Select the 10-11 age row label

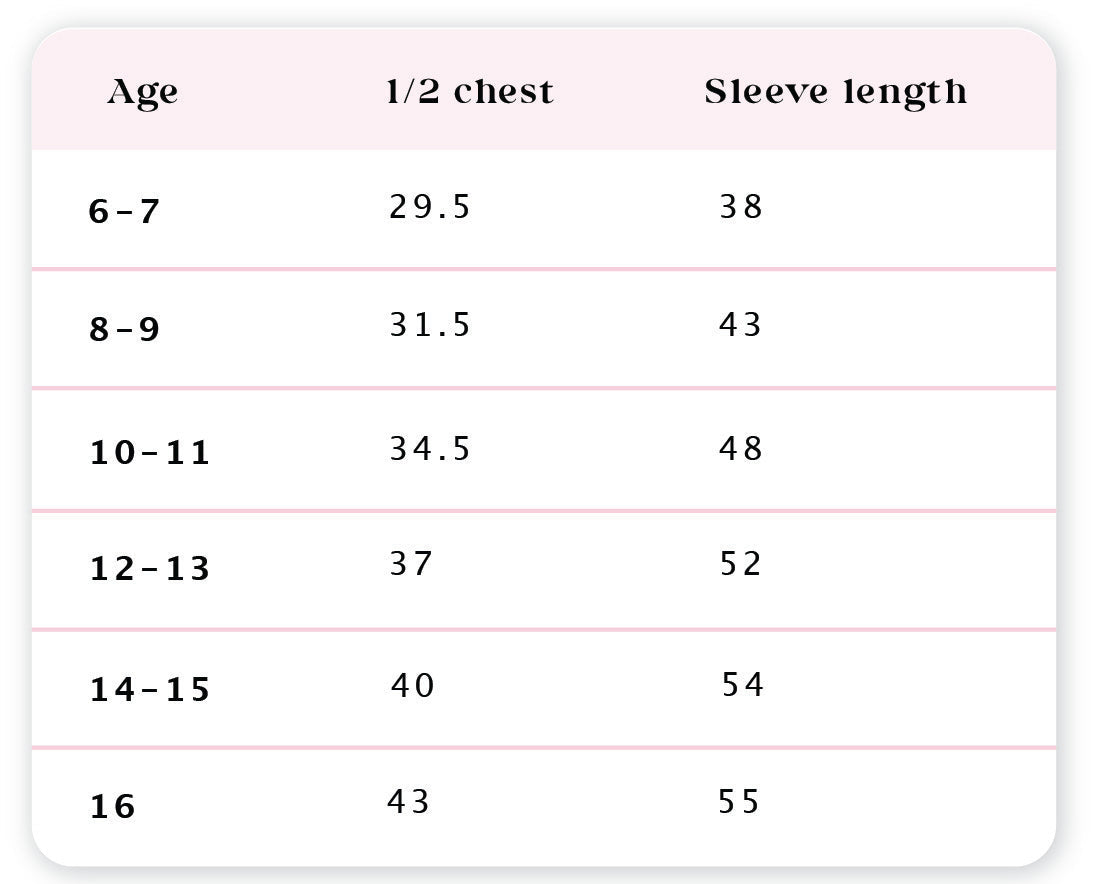pos(150,453)
